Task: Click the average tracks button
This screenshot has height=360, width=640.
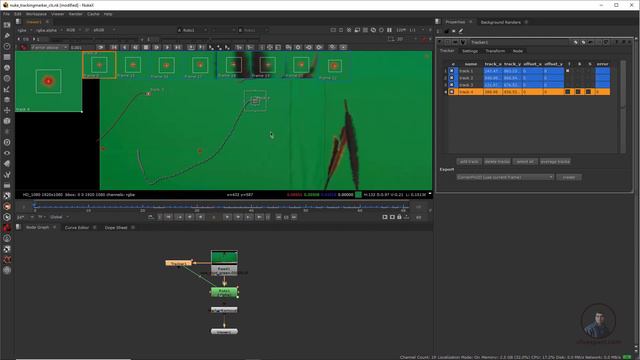Action: pos(555,162)
